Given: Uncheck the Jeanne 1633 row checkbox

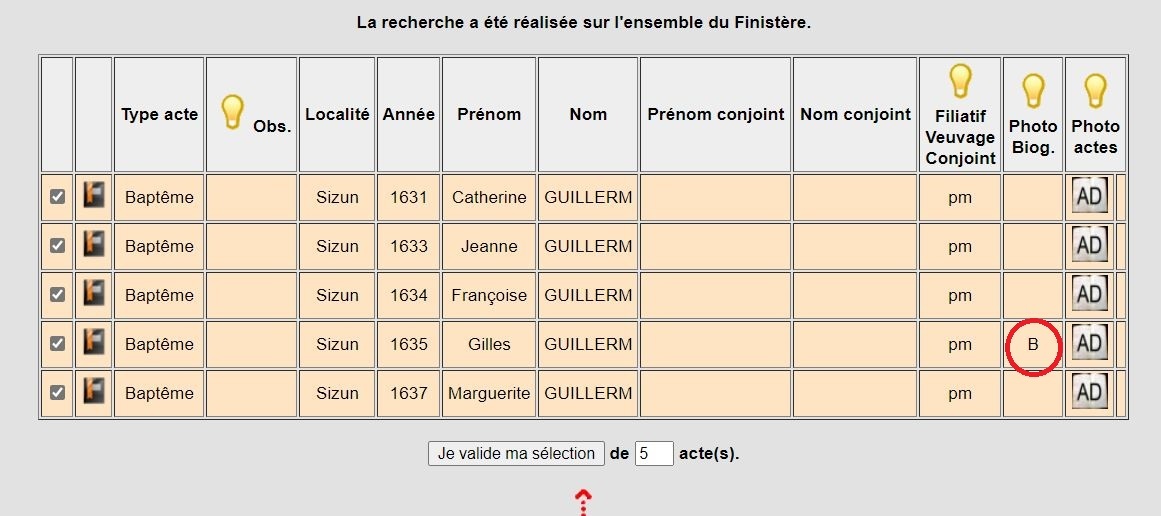Looking at the screenshot, I should pos(57,246).
